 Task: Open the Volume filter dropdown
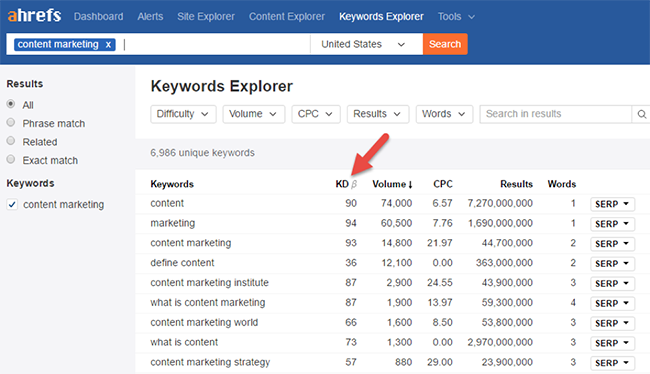(254, 114)
